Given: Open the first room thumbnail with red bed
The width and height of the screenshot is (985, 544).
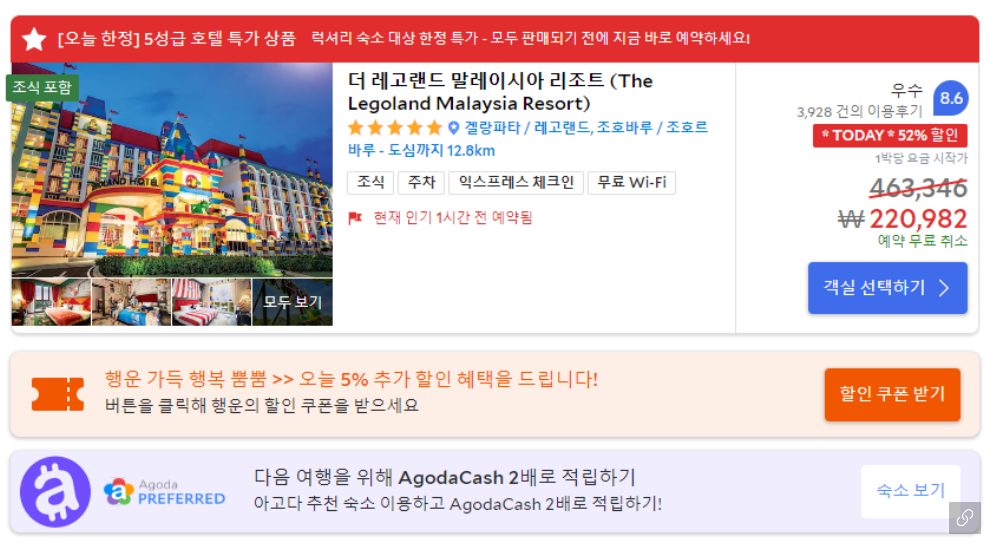Looking at the screenshot, I should coord(52,302).
